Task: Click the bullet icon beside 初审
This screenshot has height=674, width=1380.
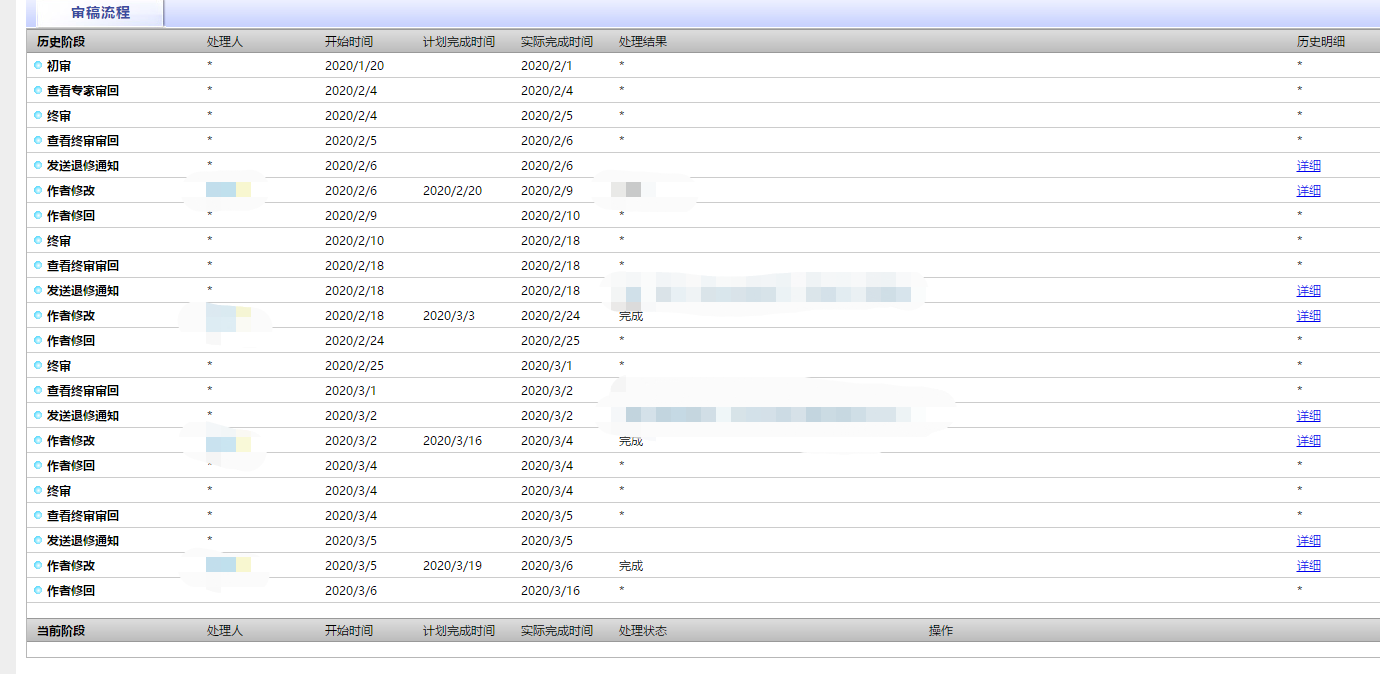Action: click(38, 65)
